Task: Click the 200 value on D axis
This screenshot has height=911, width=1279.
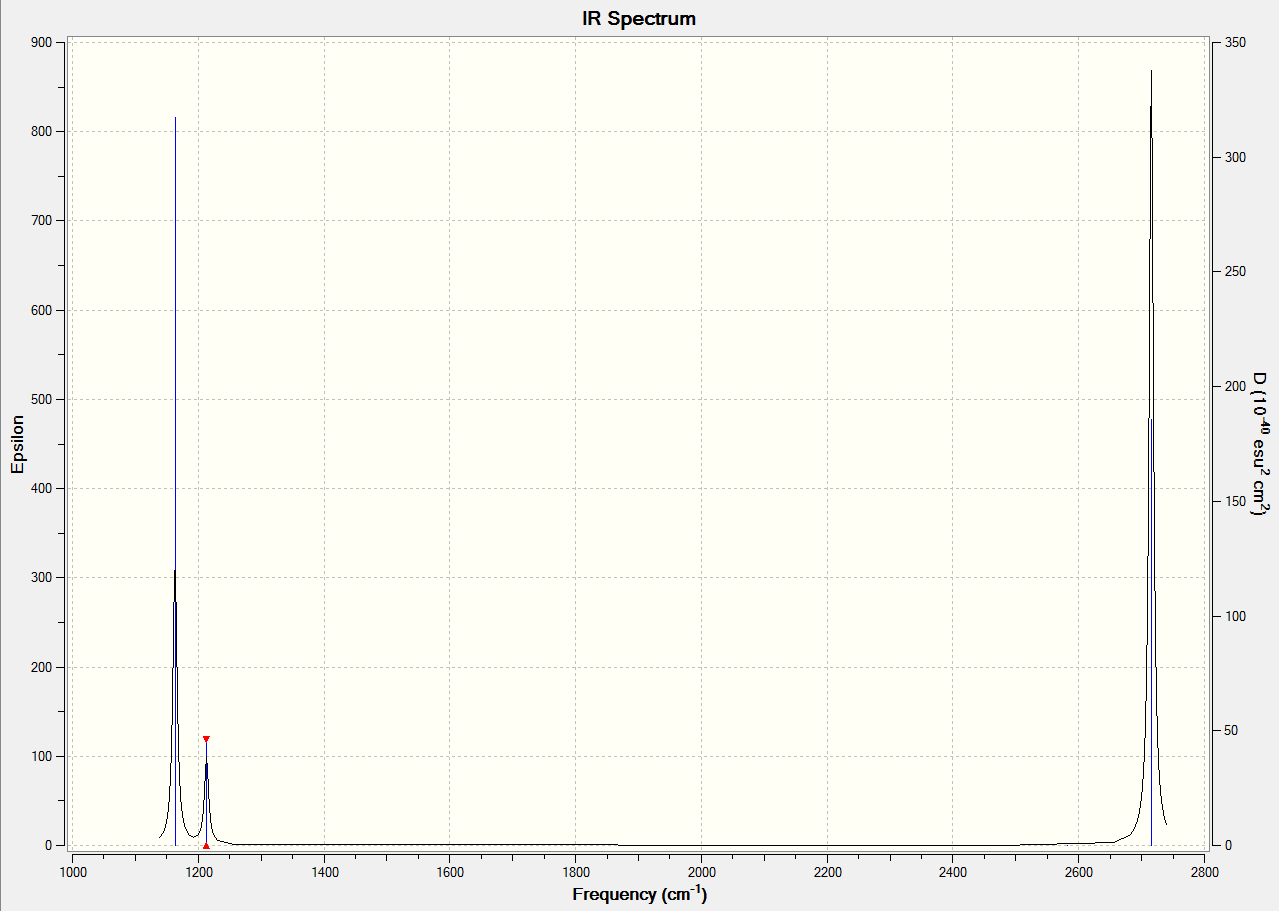Action: pos(1234,386)
